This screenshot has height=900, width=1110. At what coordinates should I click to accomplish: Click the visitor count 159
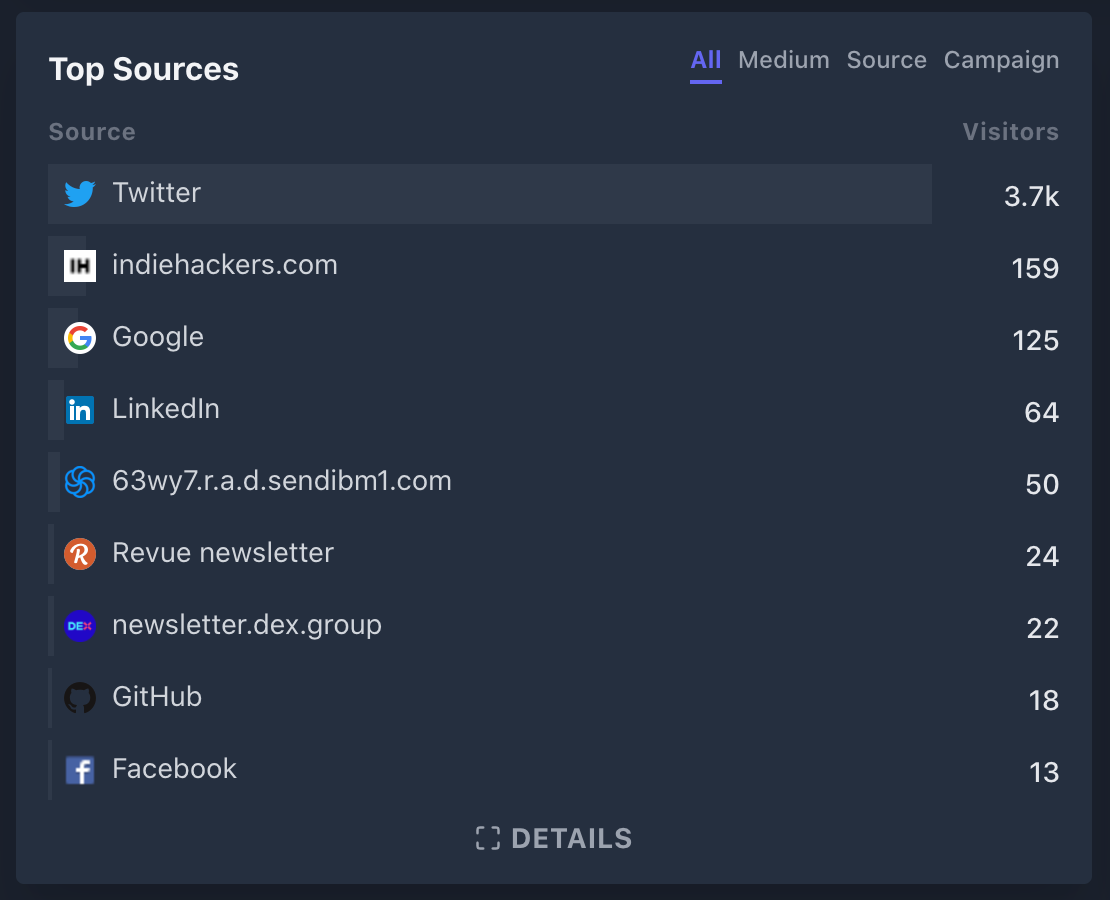click(1035, 268)
